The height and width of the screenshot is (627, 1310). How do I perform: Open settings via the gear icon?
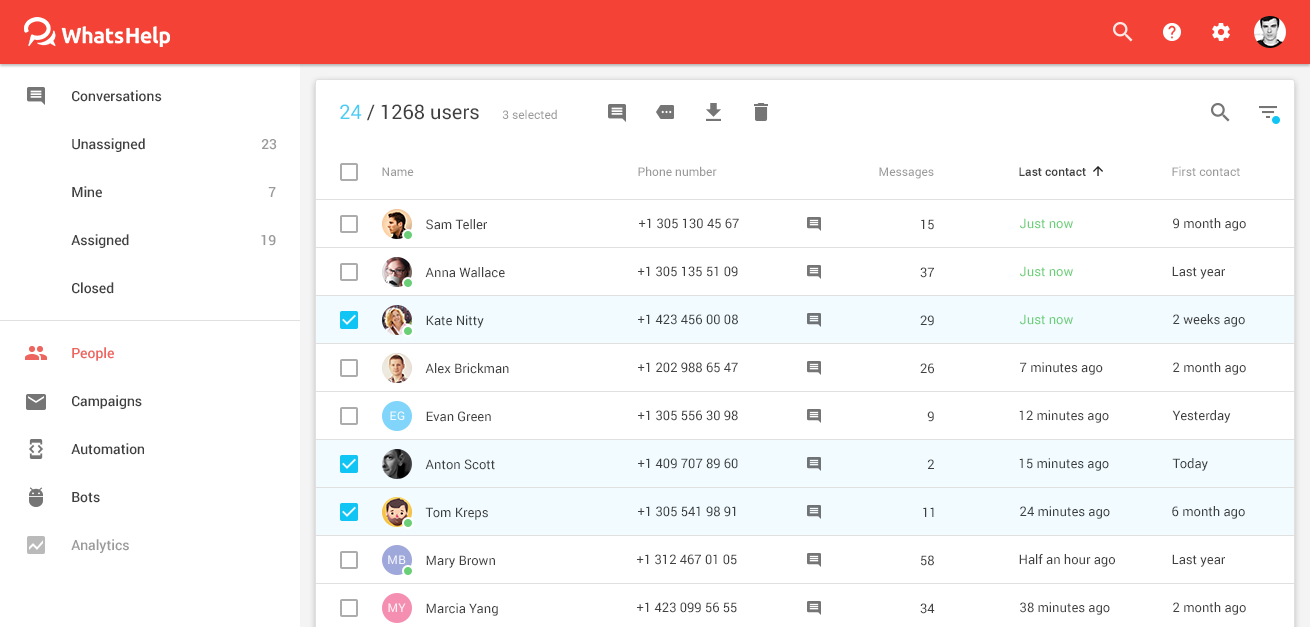pyautogui.click(x=1221, y=32)
